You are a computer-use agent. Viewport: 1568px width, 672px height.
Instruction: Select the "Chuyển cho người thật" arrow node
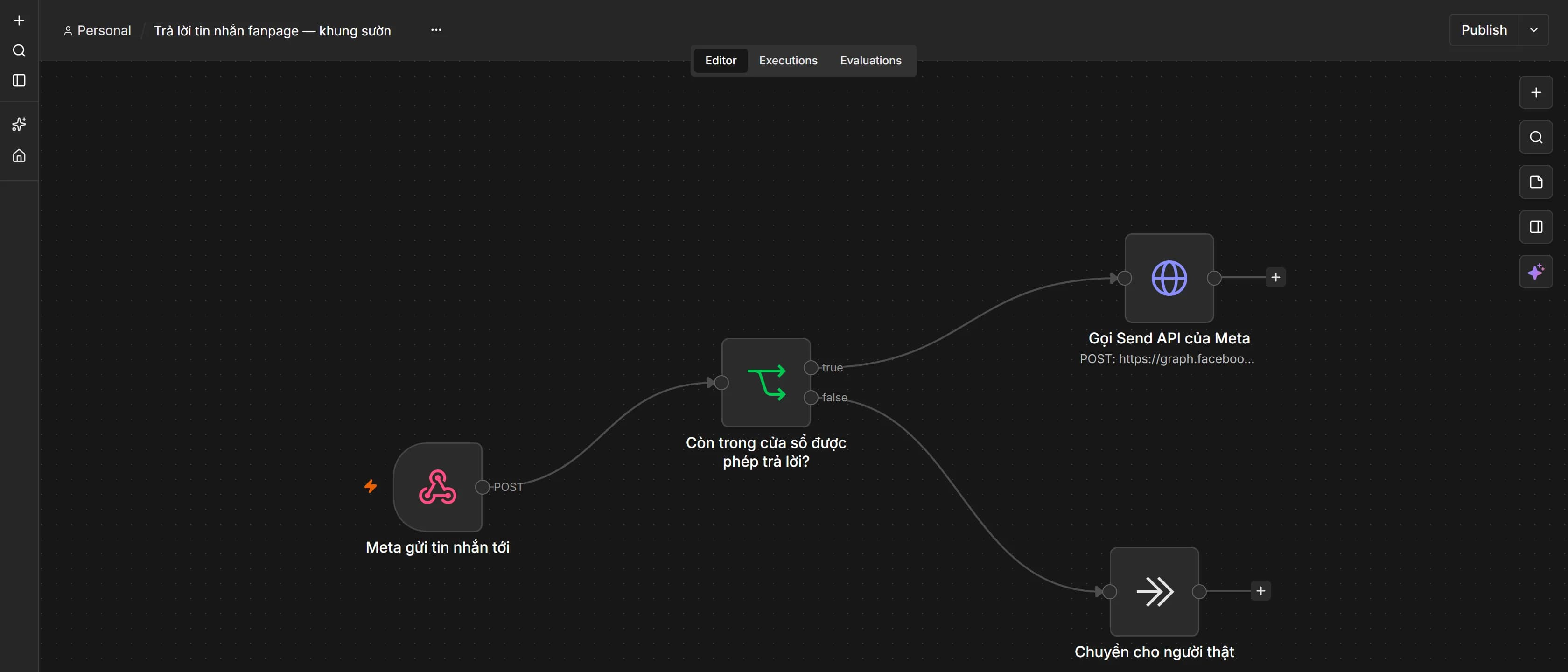click(x=1154, y=592)
